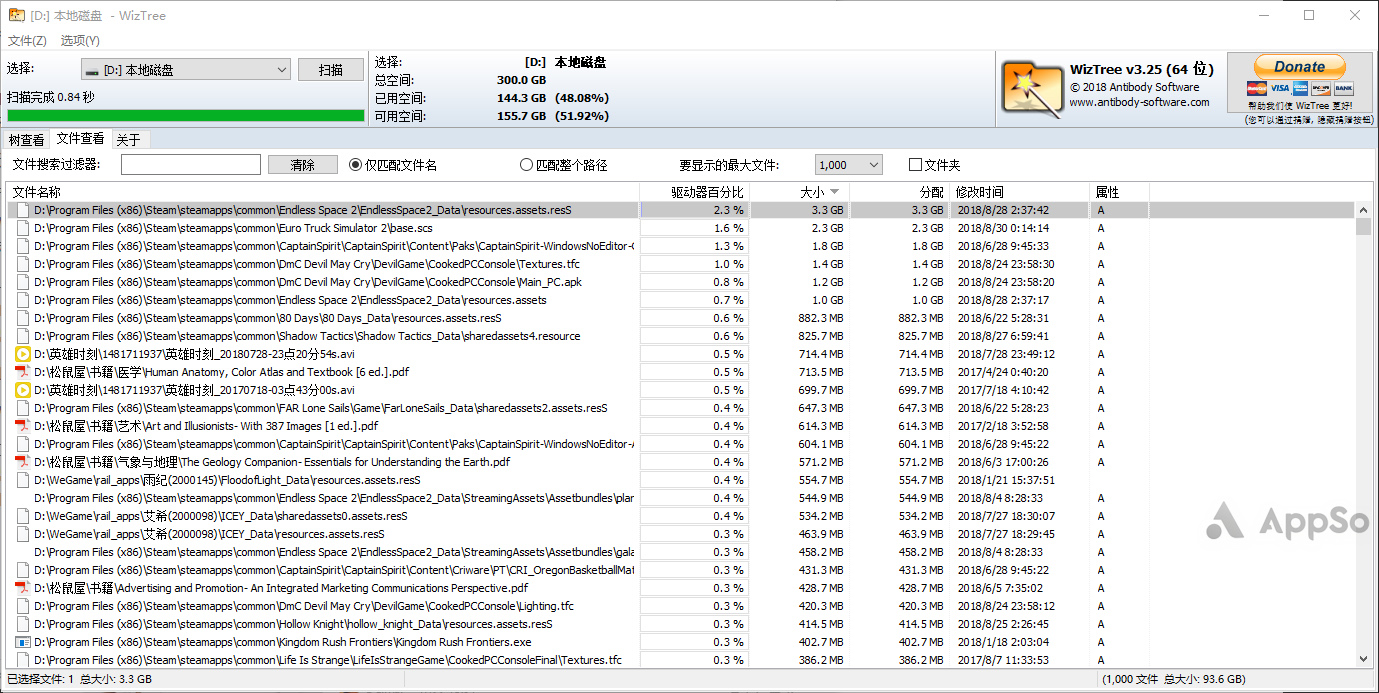Open the www.antibody-software.com link
The height and width of the screenshot is (693, 1379).
click(1139, 102)
